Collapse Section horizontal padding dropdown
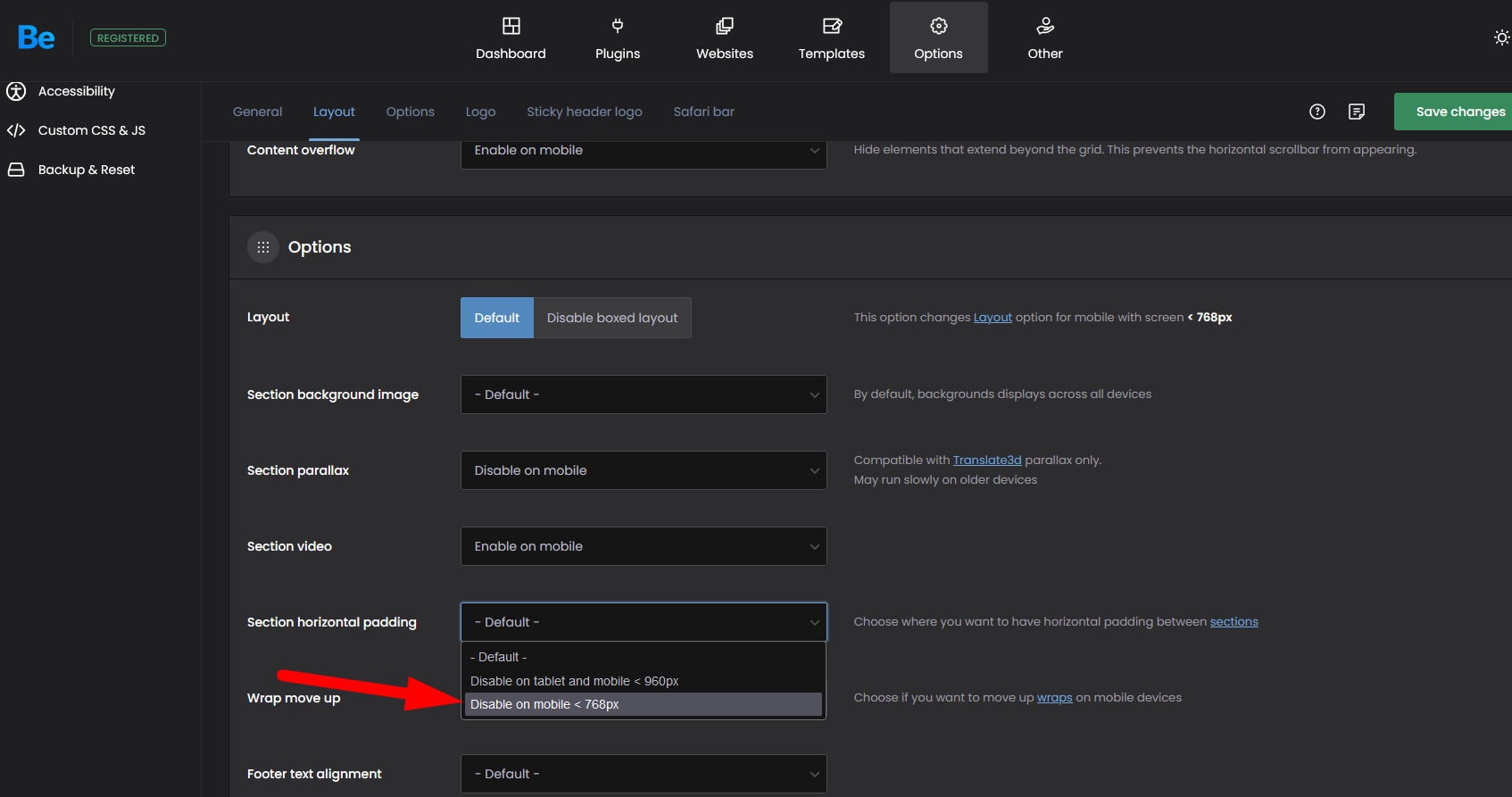Image resolution: width=1512 pixels, height=797 pixels. coord(644,622)
